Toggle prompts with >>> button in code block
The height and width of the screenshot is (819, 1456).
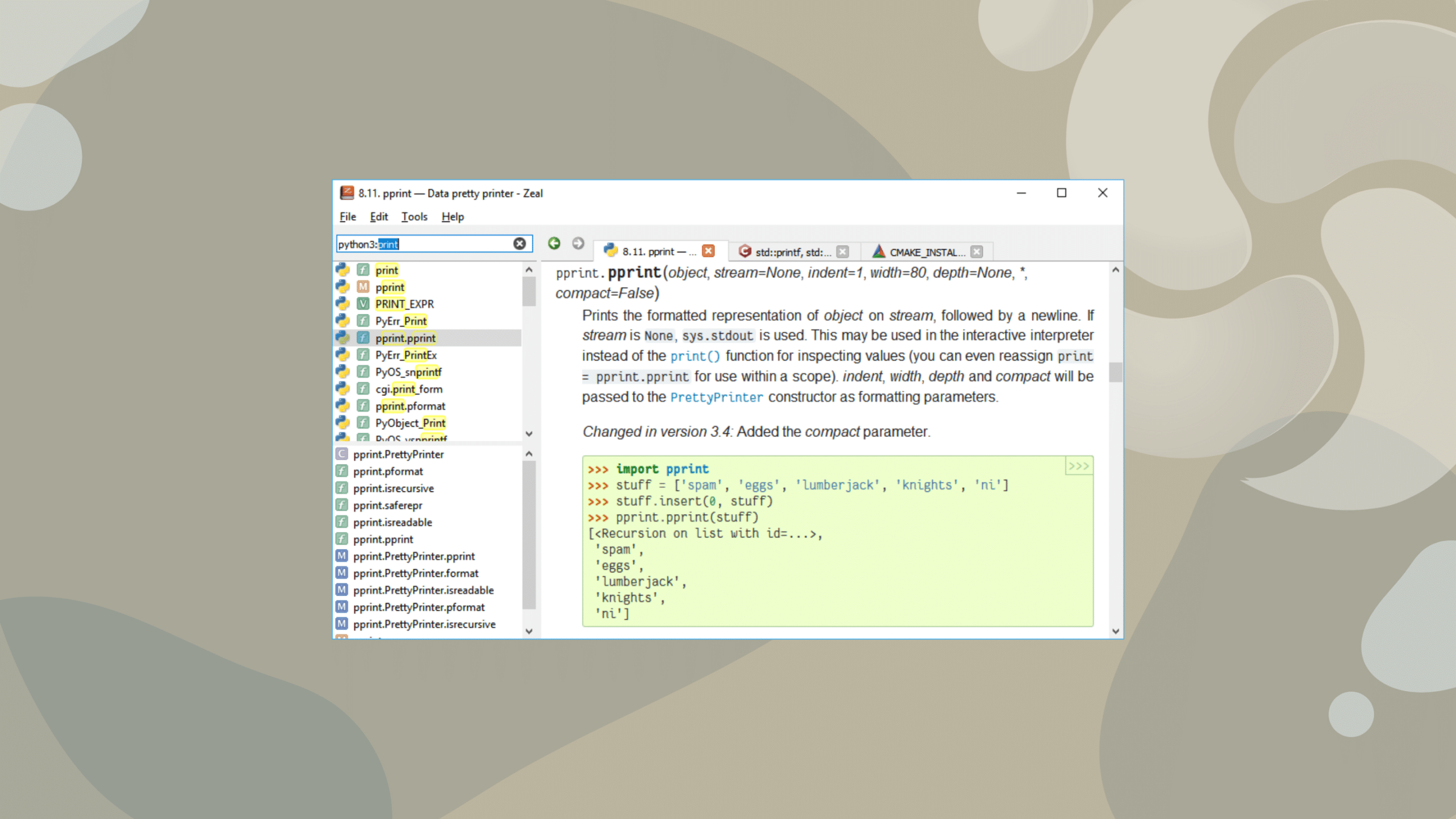tap(1078, 466)
